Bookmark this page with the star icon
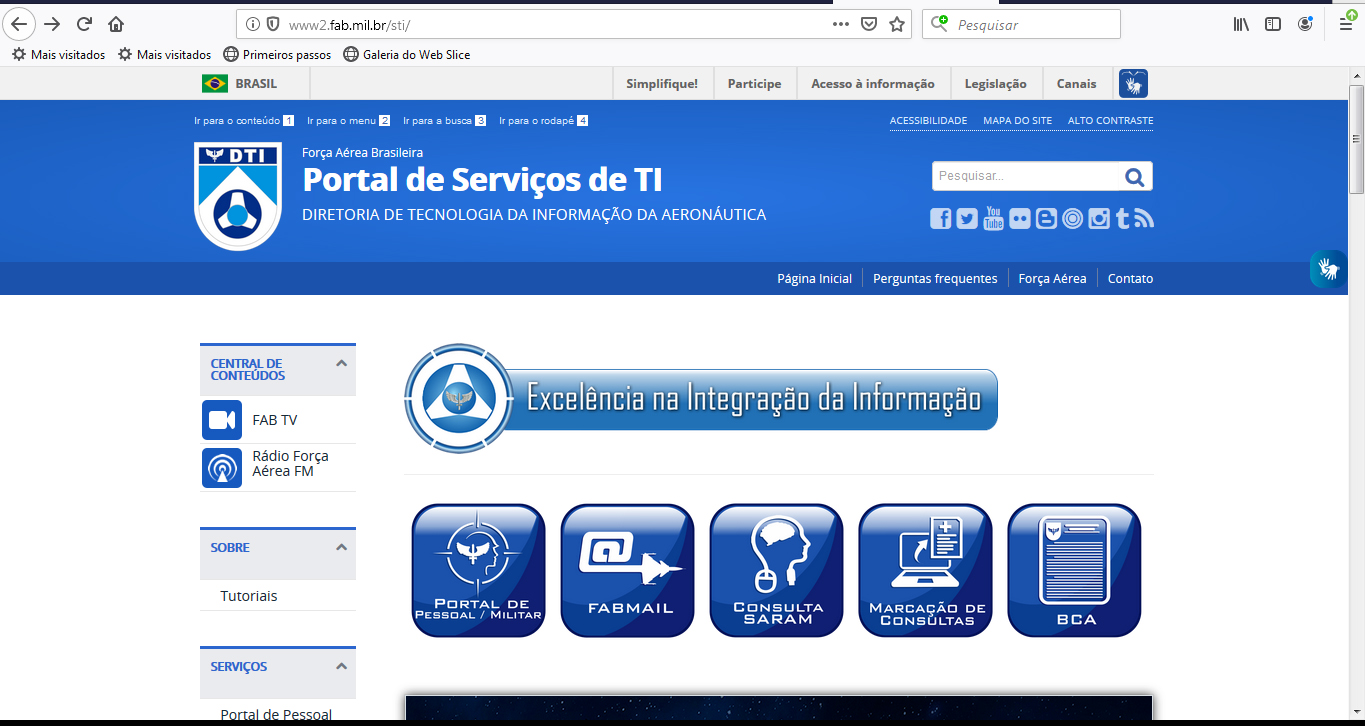This screenshot has width=1365, height=726. point(896,24)
